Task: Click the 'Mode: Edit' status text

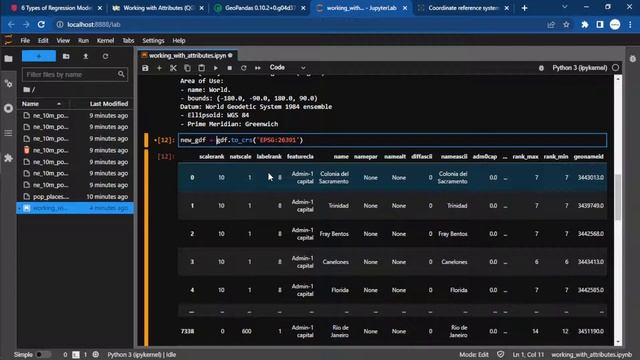Action: [473, 355]
